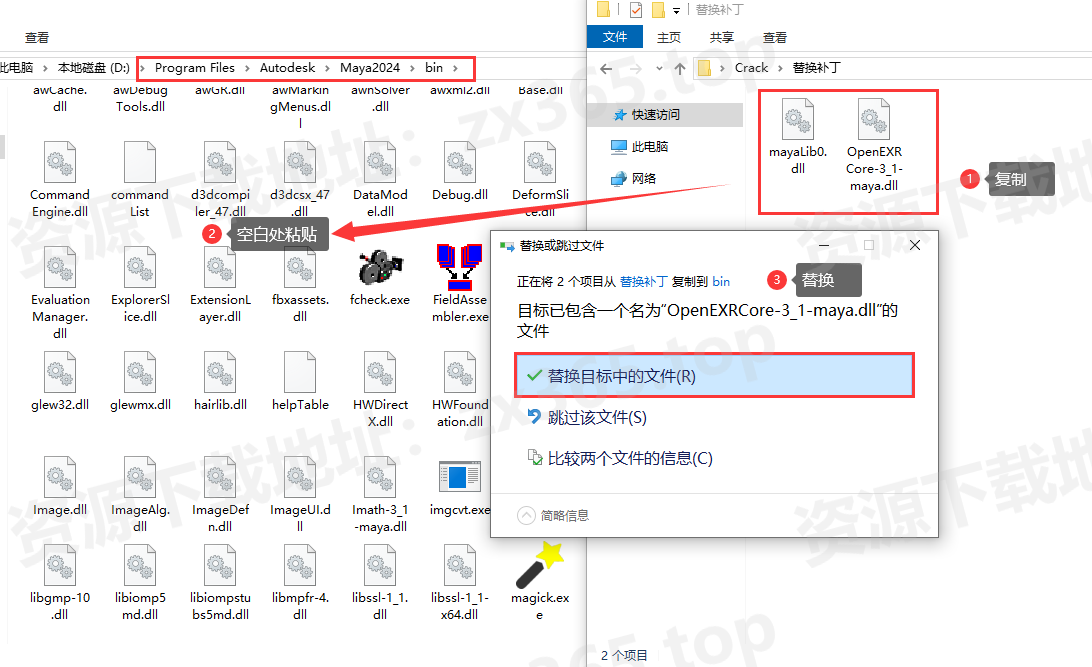Select imgcvt.exe window icon
Screen dimensions: 1092x667
460,477
